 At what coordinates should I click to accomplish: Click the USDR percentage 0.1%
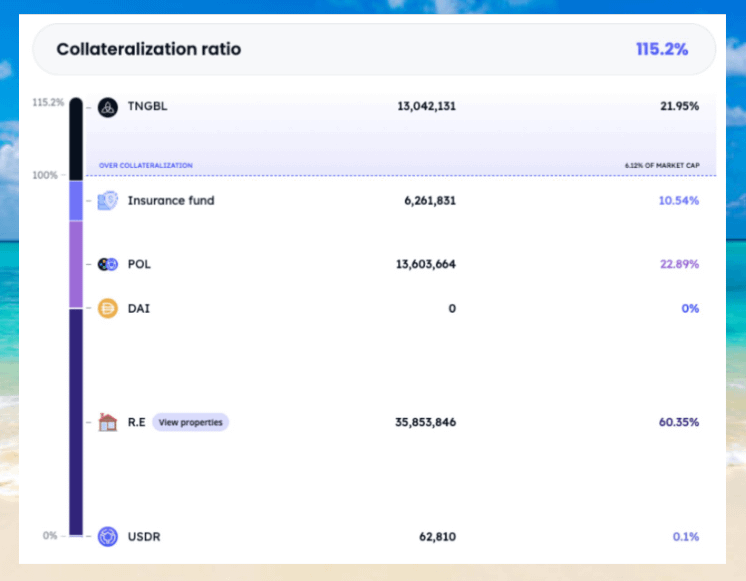685,537
